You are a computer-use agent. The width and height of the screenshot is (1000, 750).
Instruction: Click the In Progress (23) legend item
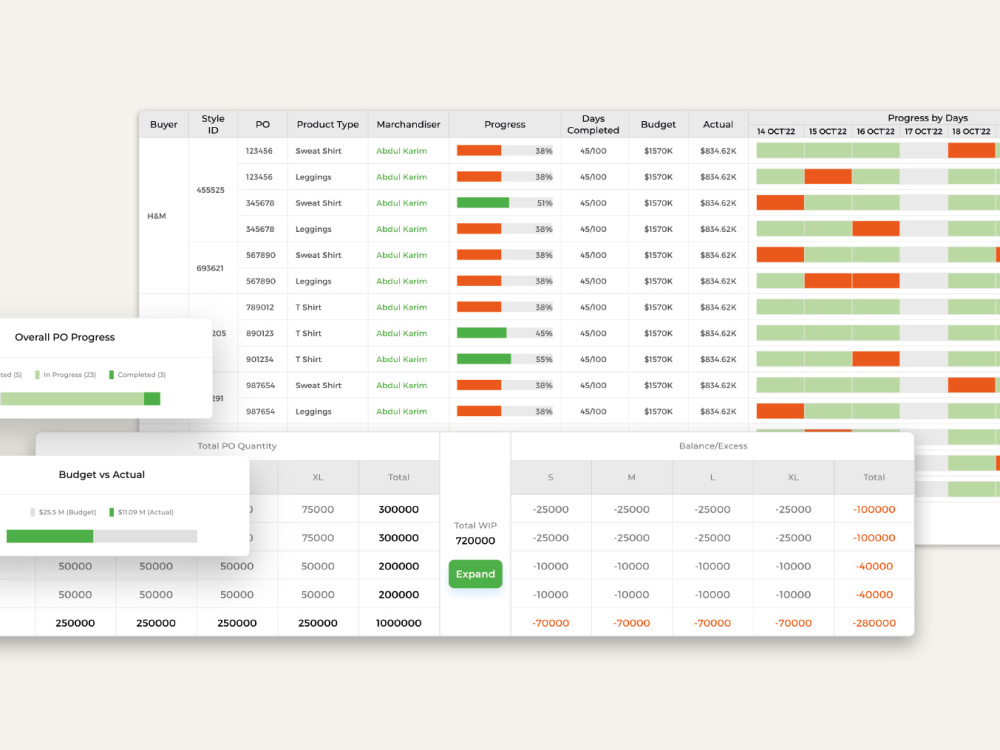[65, 374]
